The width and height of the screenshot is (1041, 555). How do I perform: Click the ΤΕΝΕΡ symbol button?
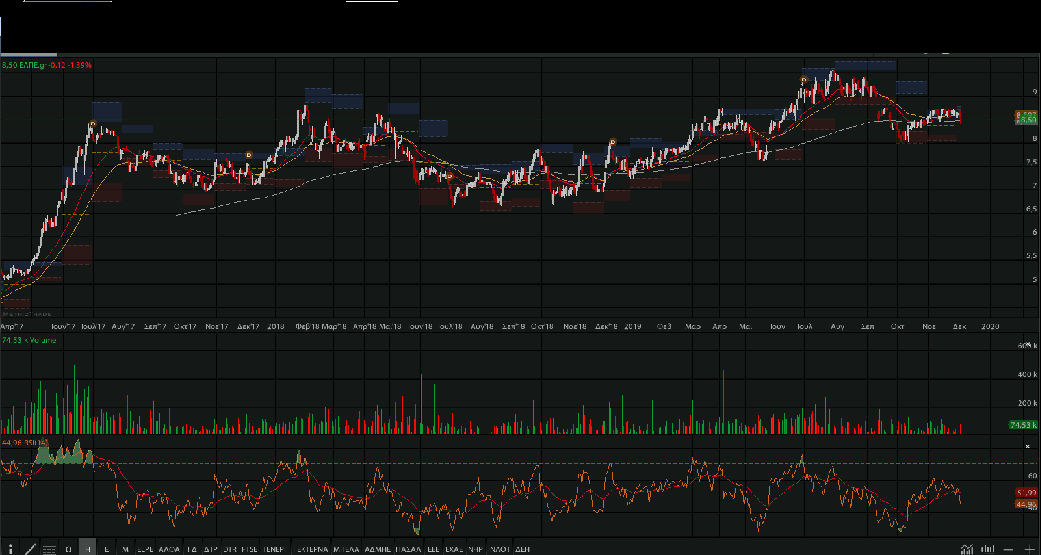274,549
